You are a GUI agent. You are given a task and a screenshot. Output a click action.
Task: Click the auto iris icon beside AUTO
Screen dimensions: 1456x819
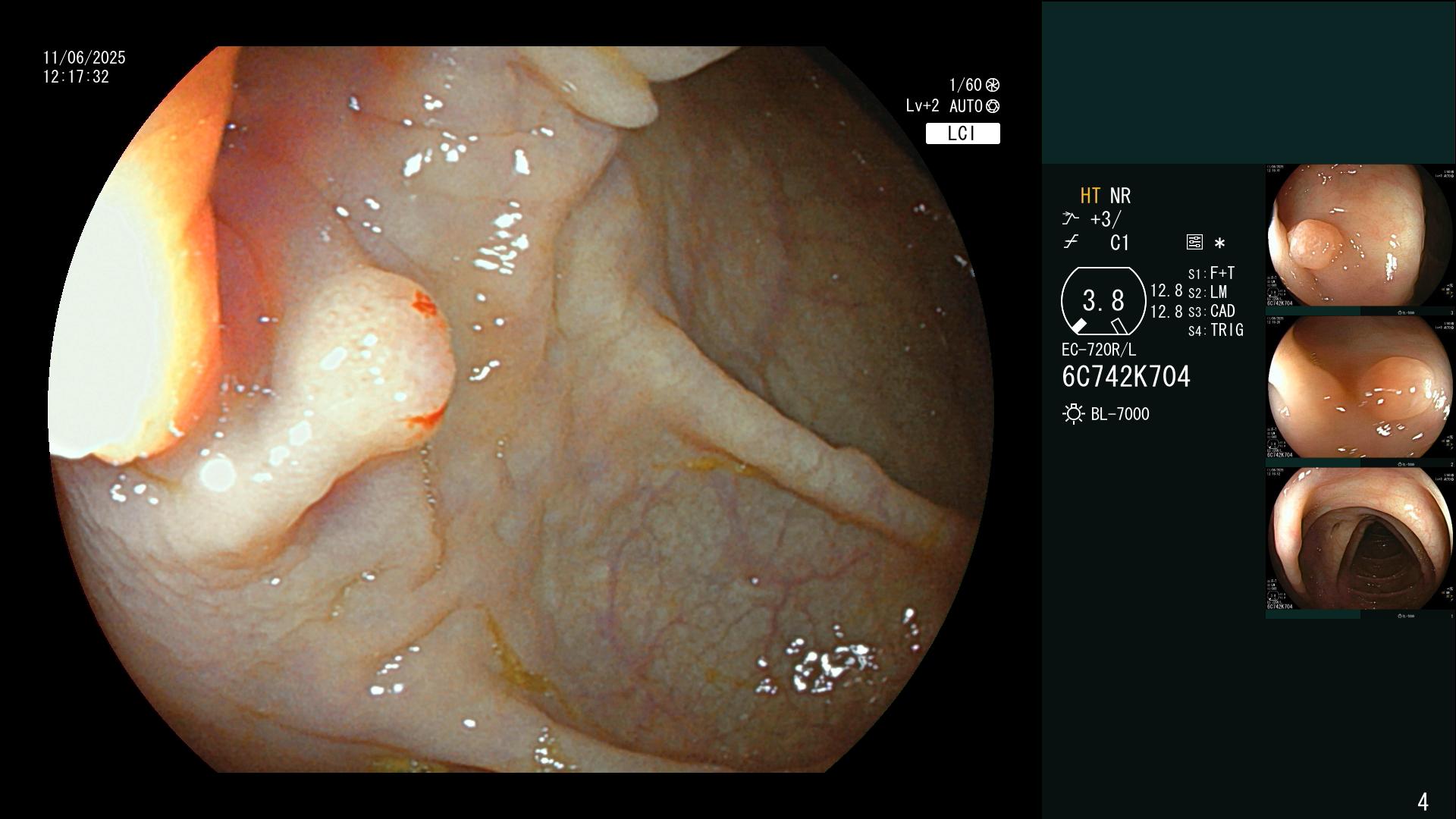point(993,107)
